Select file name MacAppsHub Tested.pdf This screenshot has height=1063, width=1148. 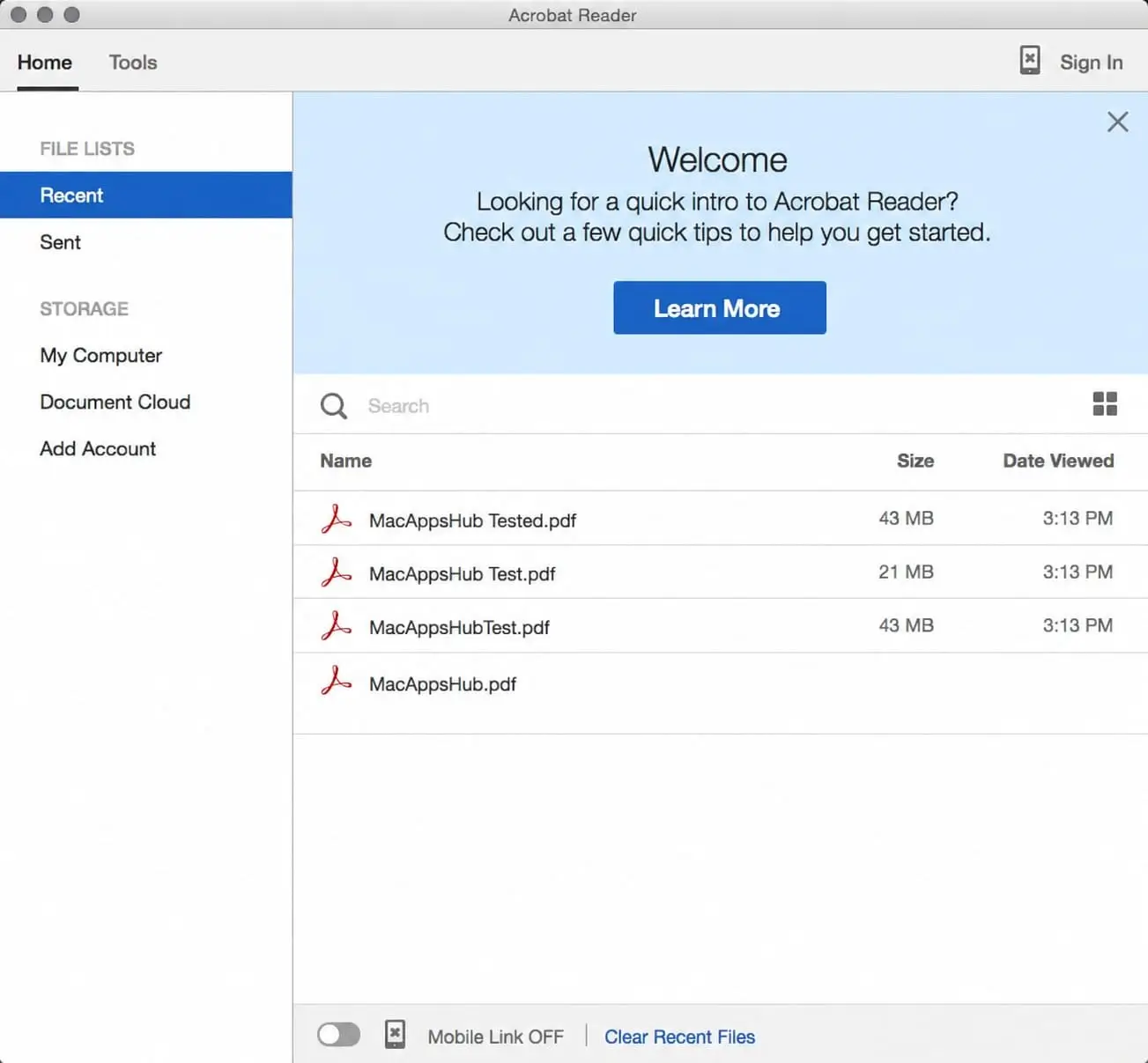[472, 520]
